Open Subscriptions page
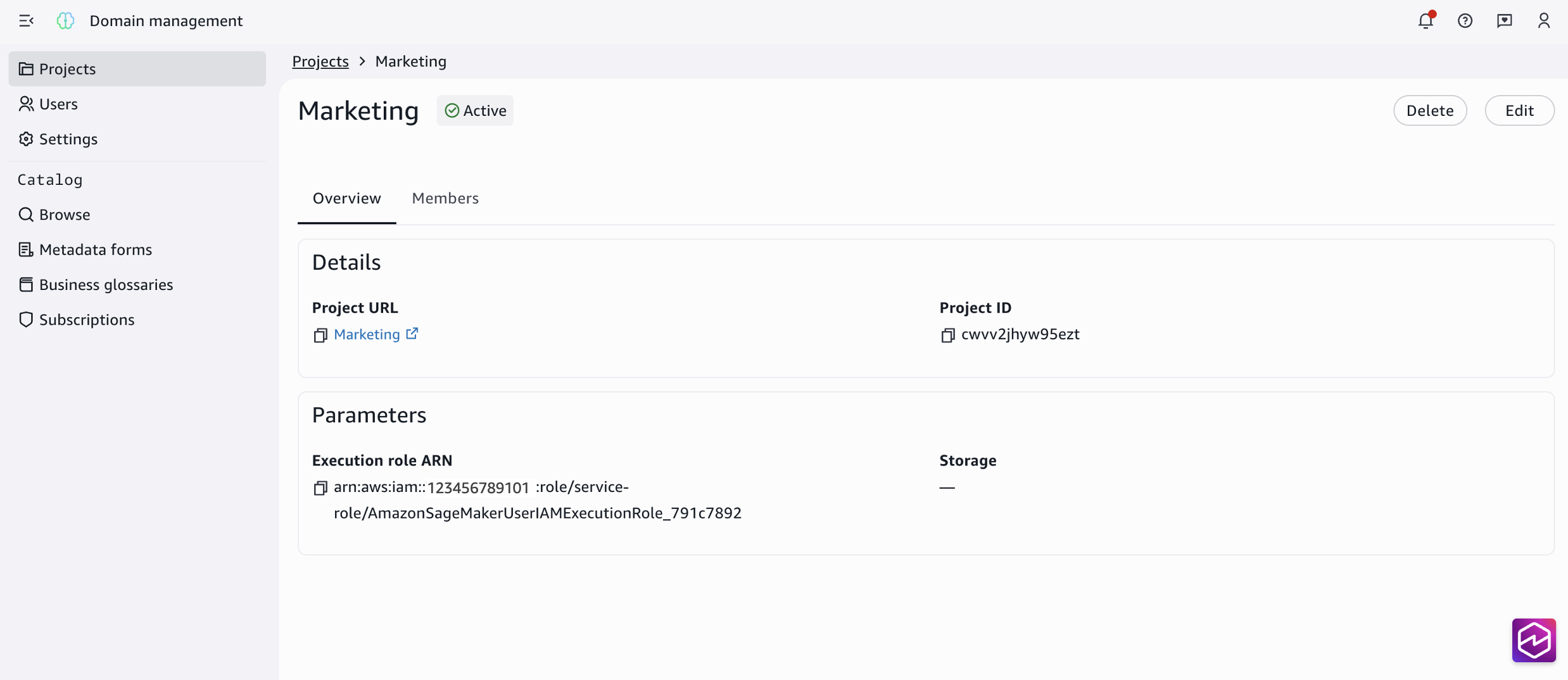Viewport: 1568px width, 680px height. 137,319
